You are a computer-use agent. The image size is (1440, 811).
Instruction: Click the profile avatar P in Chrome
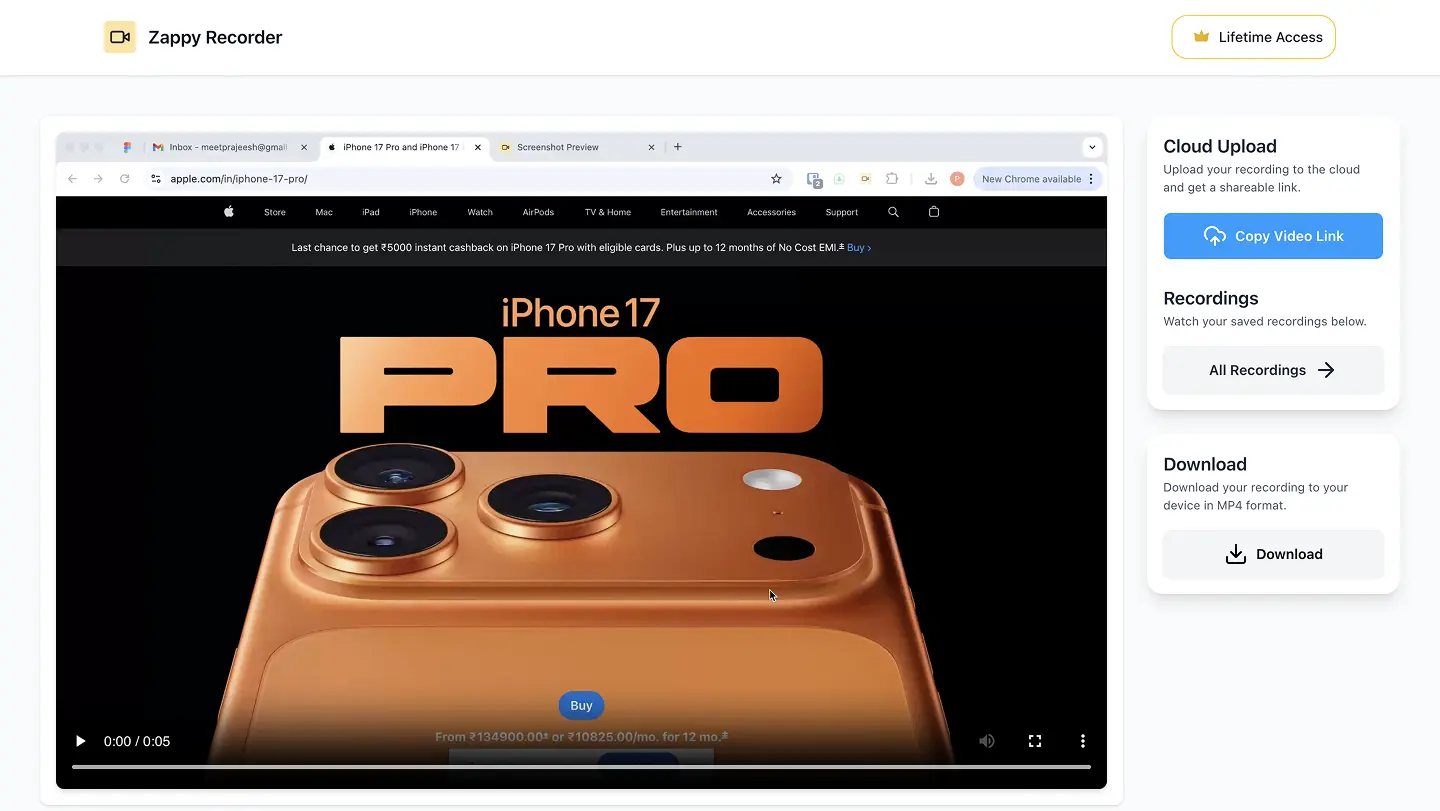[x=957, y=178]
